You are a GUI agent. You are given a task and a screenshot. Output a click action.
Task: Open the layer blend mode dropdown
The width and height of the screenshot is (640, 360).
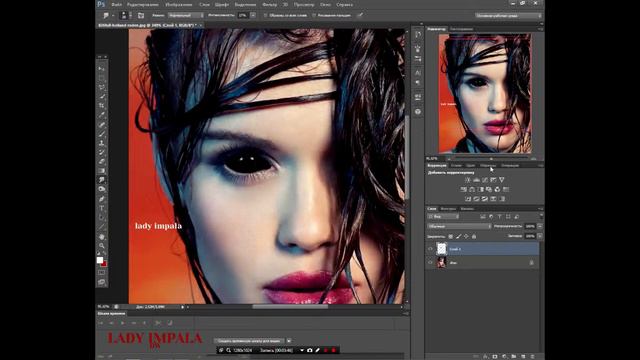pyautogui.click(x=459, y=226)
